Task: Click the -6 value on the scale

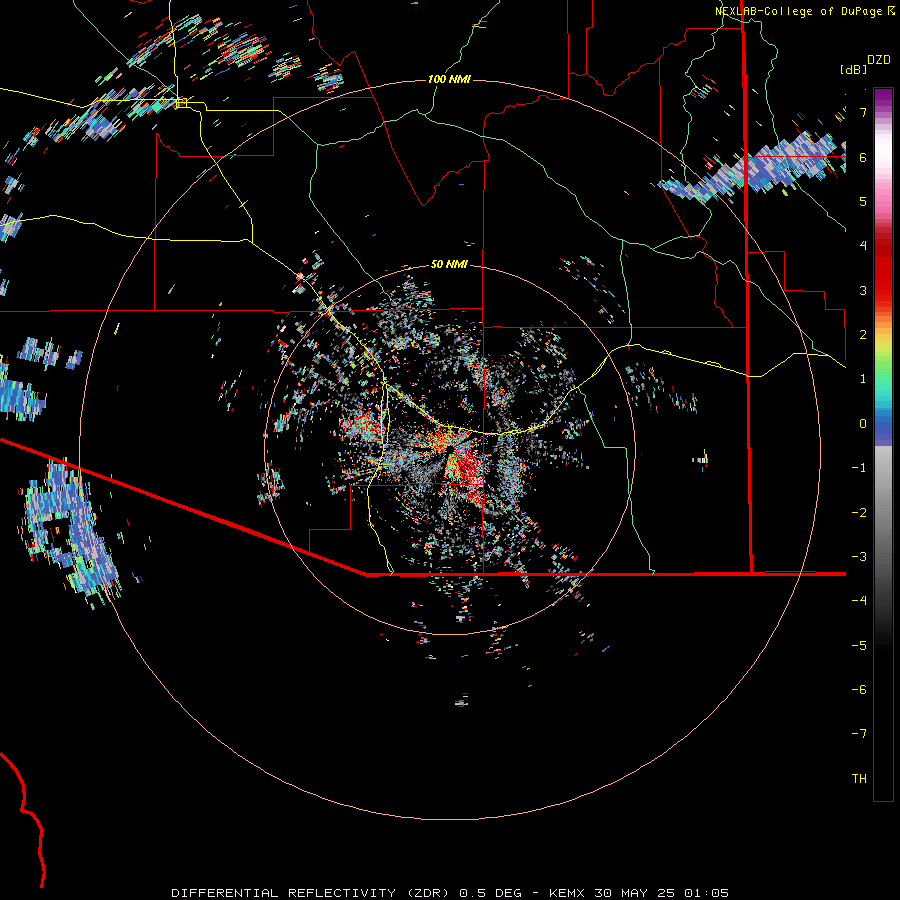Action: (859, 690)
